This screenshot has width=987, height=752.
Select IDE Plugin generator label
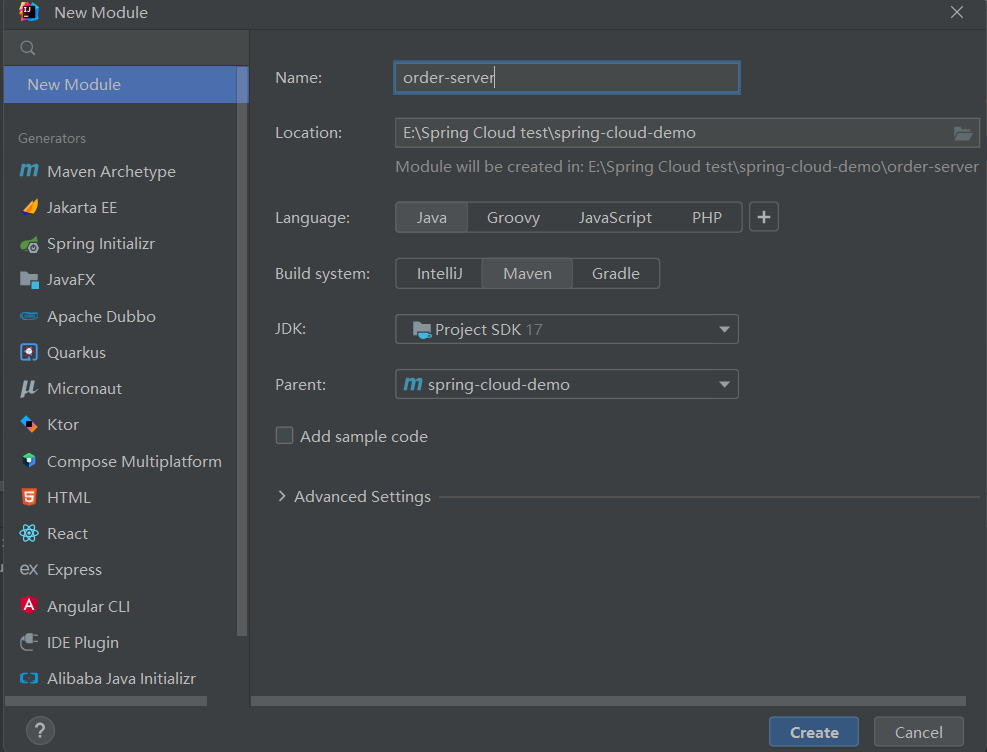(x=82, y=643)
